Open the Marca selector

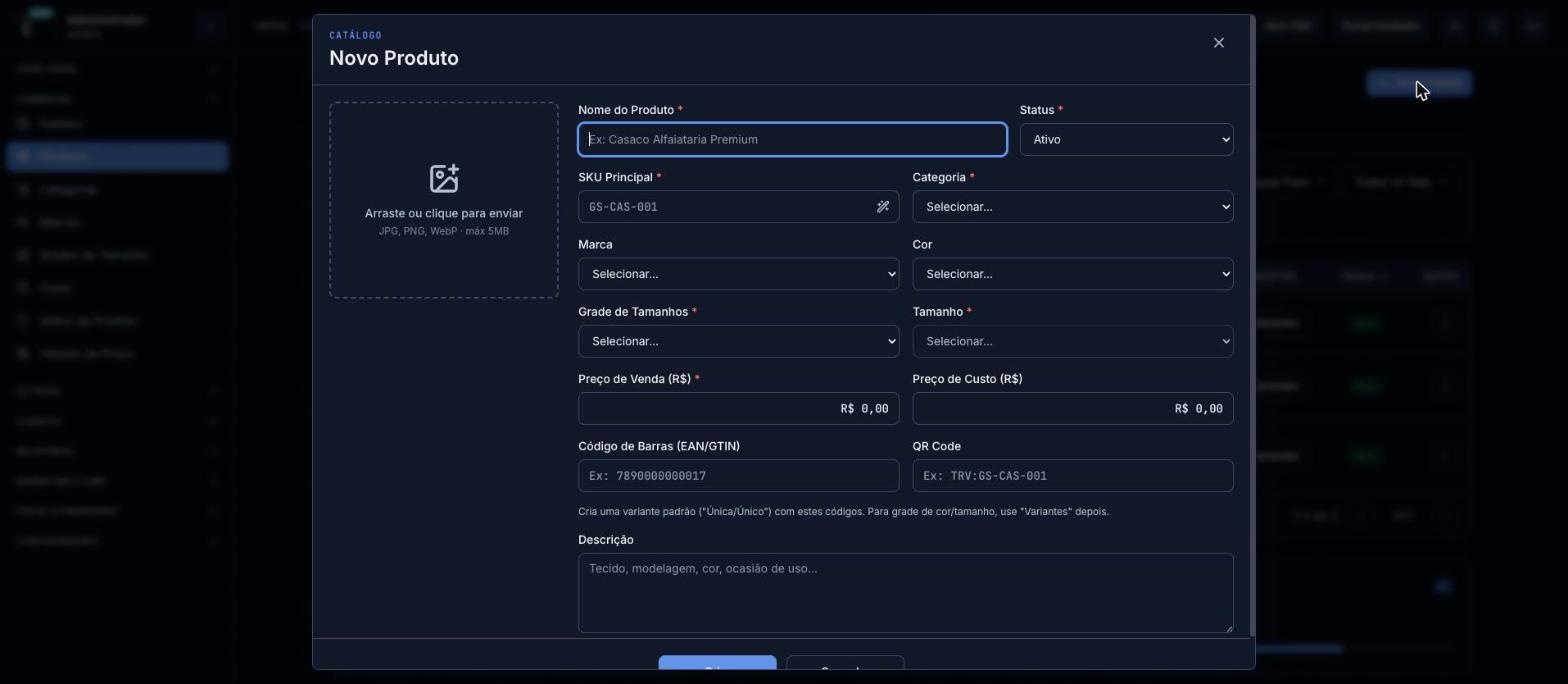point(738,274)
